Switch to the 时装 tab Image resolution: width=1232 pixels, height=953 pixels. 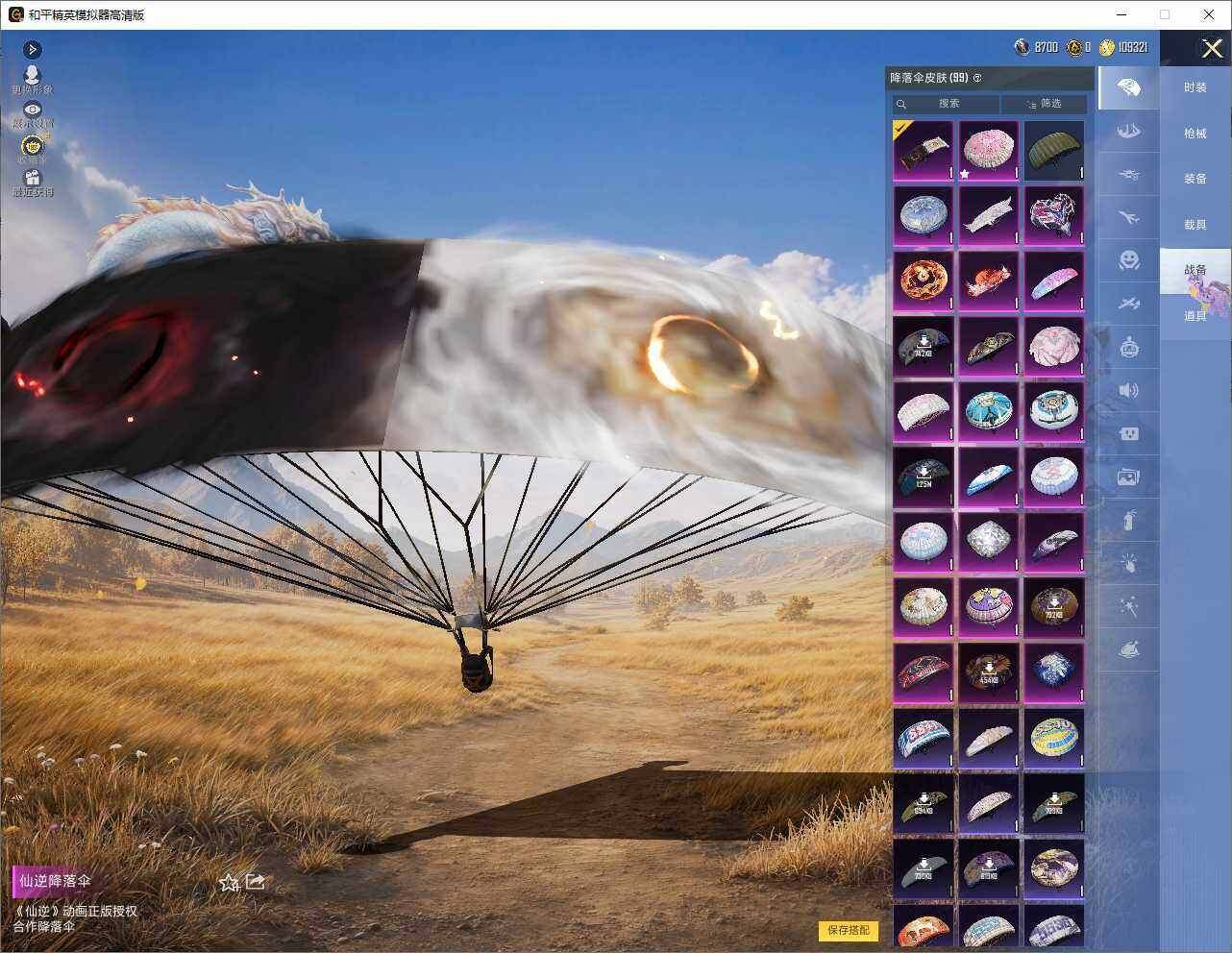click(1195, 87)
